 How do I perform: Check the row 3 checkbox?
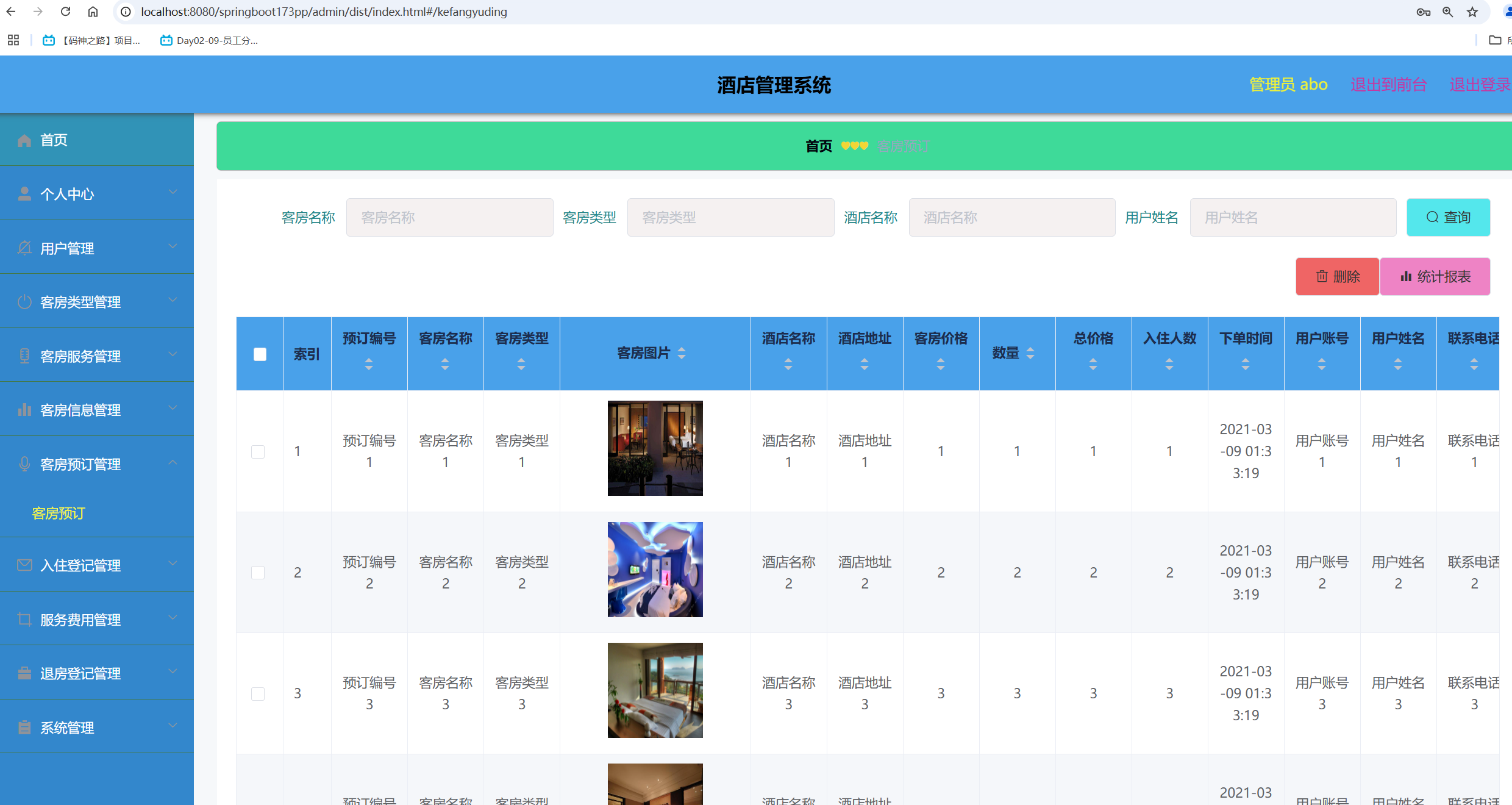[x=258, y=693]
